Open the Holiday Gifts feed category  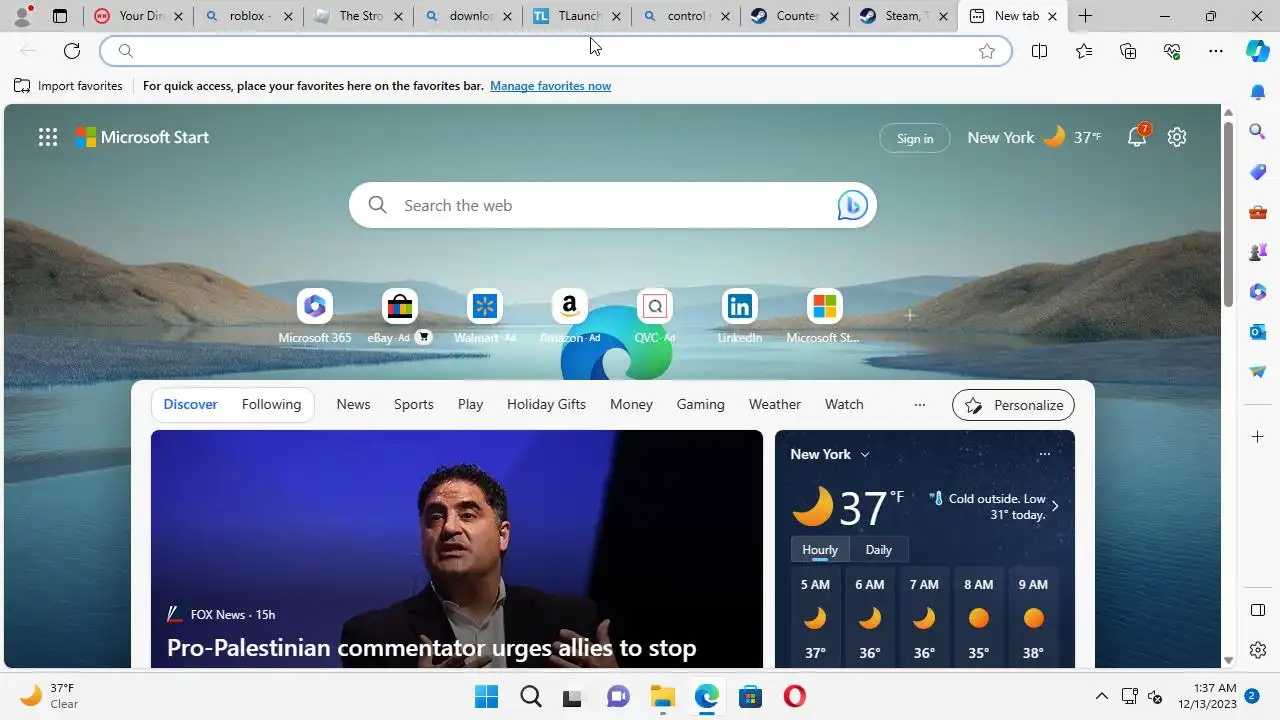click(546, 404)
